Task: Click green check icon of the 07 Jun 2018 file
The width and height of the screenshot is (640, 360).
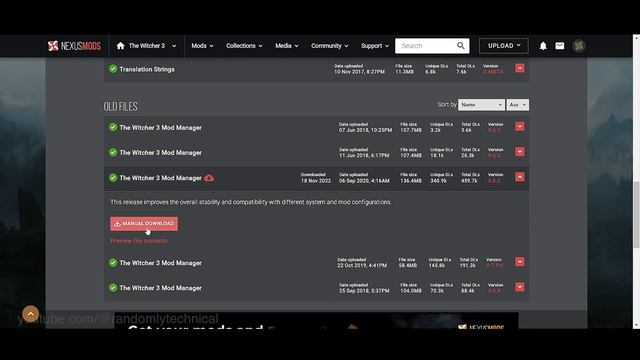Action: coord(113,127)
